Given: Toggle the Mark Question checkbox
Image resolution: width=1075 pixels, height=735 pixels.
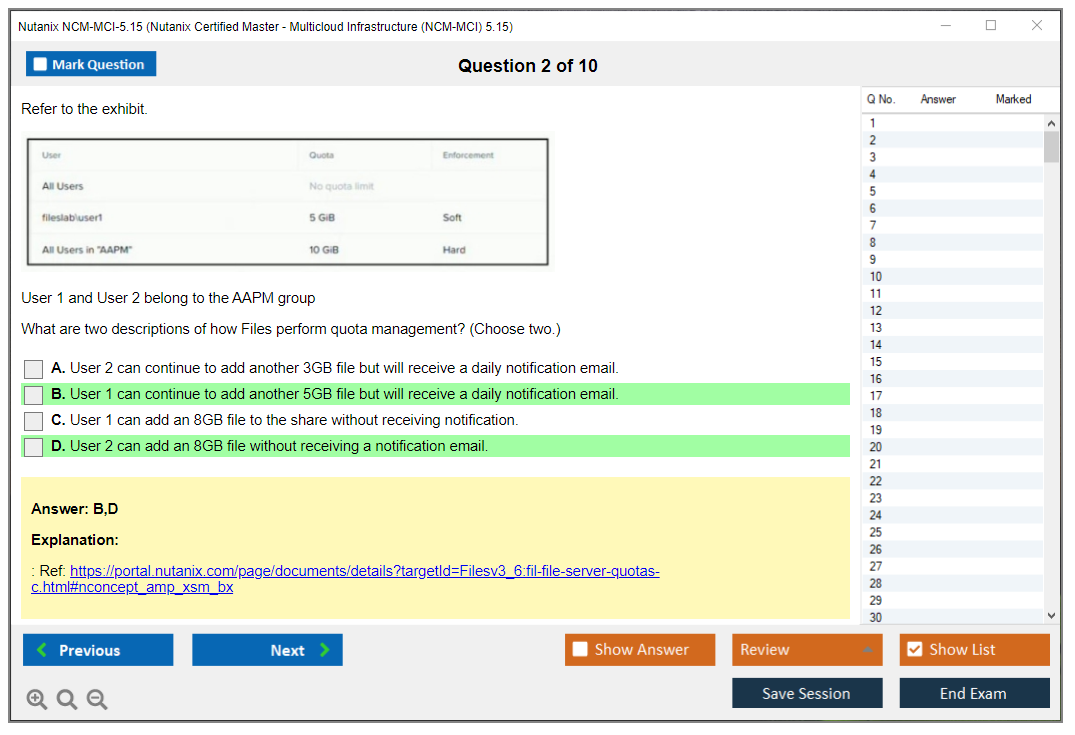Looking at the screenshot, I should (41, 64).
